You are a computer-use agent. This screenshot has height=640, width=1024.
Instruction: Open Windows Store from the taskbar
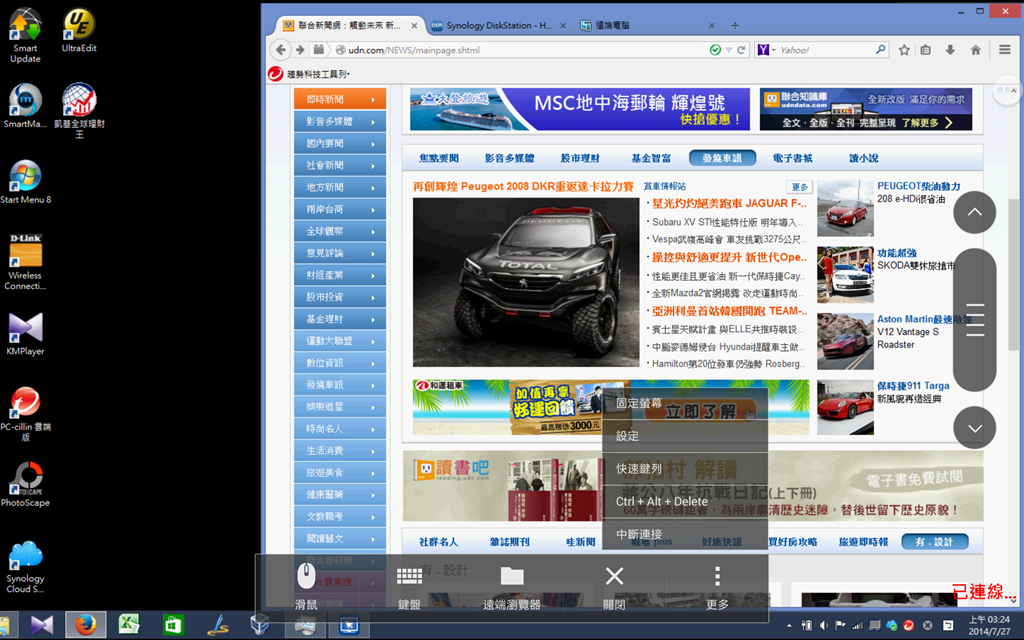click(x=173, y=625)
